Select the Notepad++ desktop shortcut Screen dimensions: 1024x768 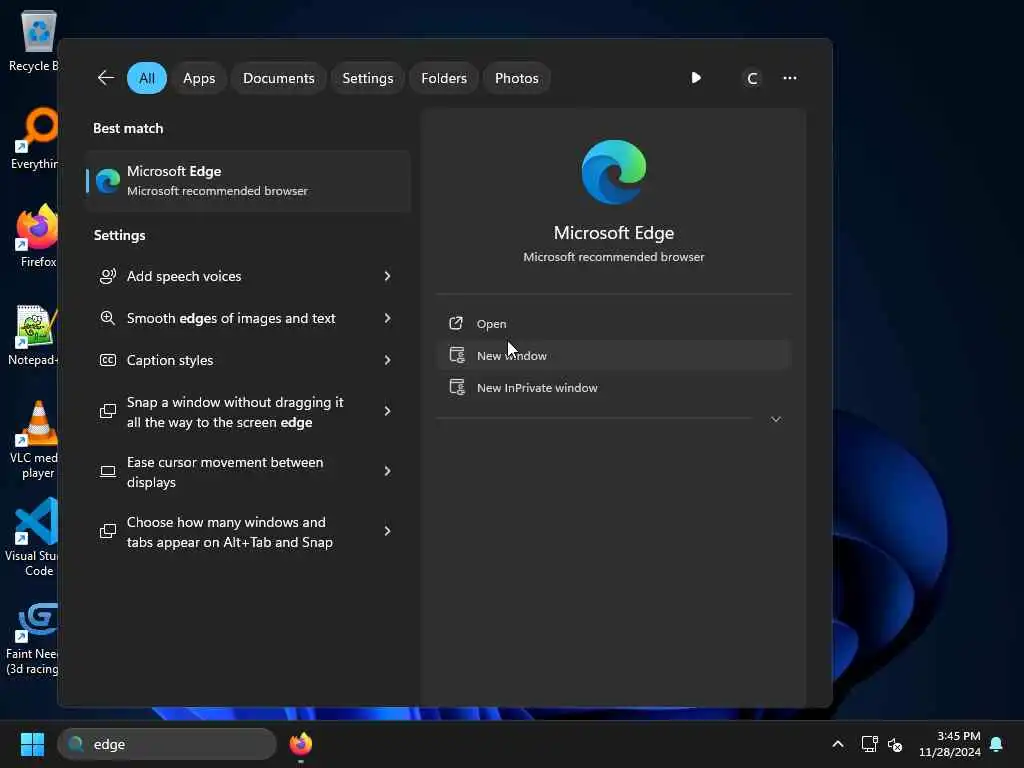click(33, 334)
